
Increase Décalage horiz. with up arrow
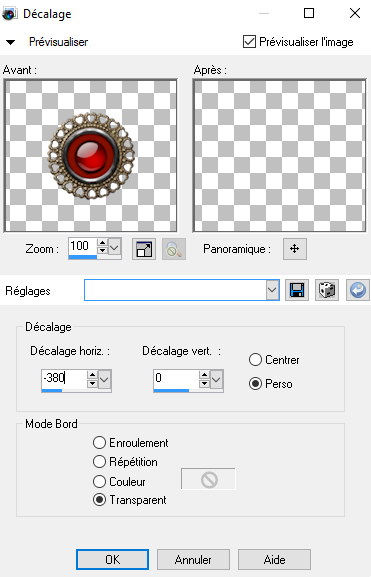tap(92, 375)
